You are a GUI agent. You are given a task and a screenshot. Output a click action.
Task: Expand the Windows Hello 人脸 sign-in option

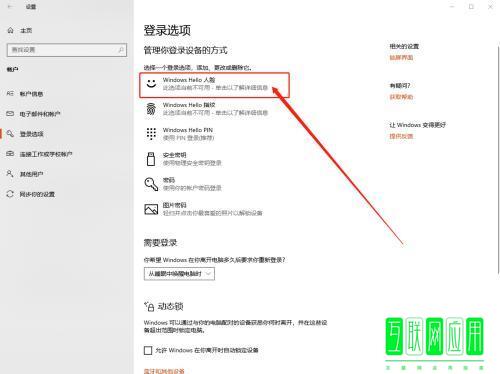[214, 85]
